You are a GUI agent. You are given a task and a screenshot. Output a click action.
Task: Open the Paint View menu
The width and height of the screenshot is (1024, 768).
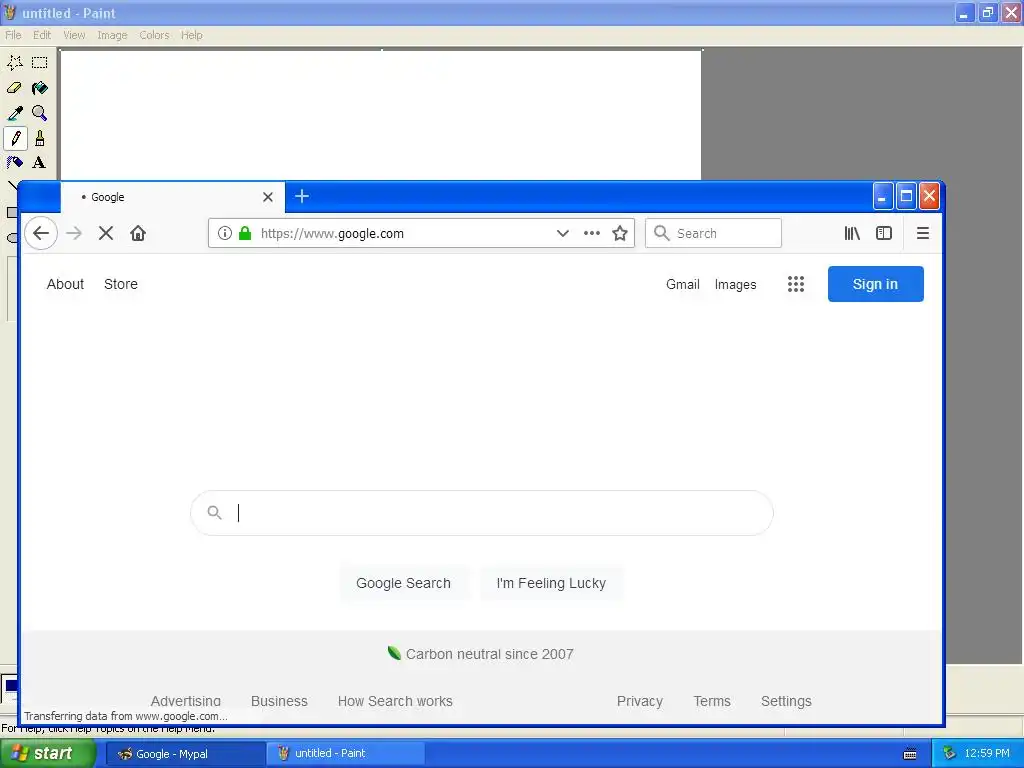tap(74, 35)
